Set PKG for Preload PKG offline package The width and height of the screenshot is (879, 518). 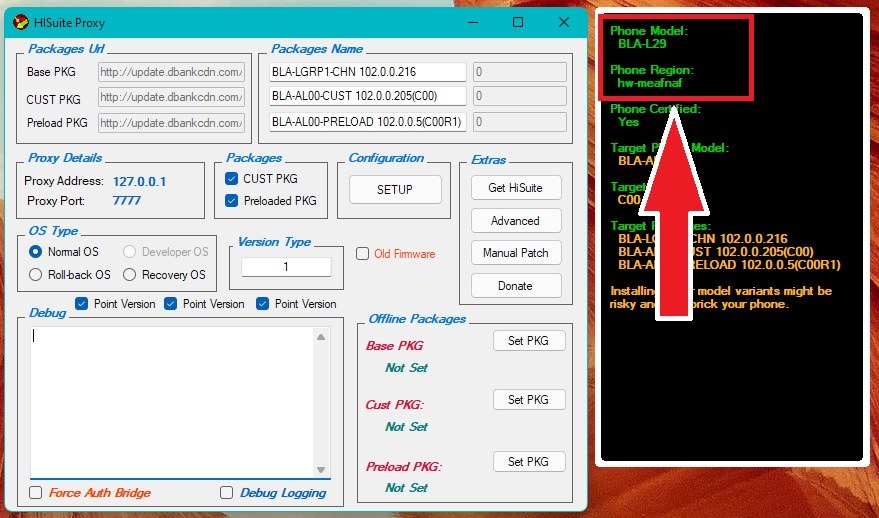click(528, 461)
